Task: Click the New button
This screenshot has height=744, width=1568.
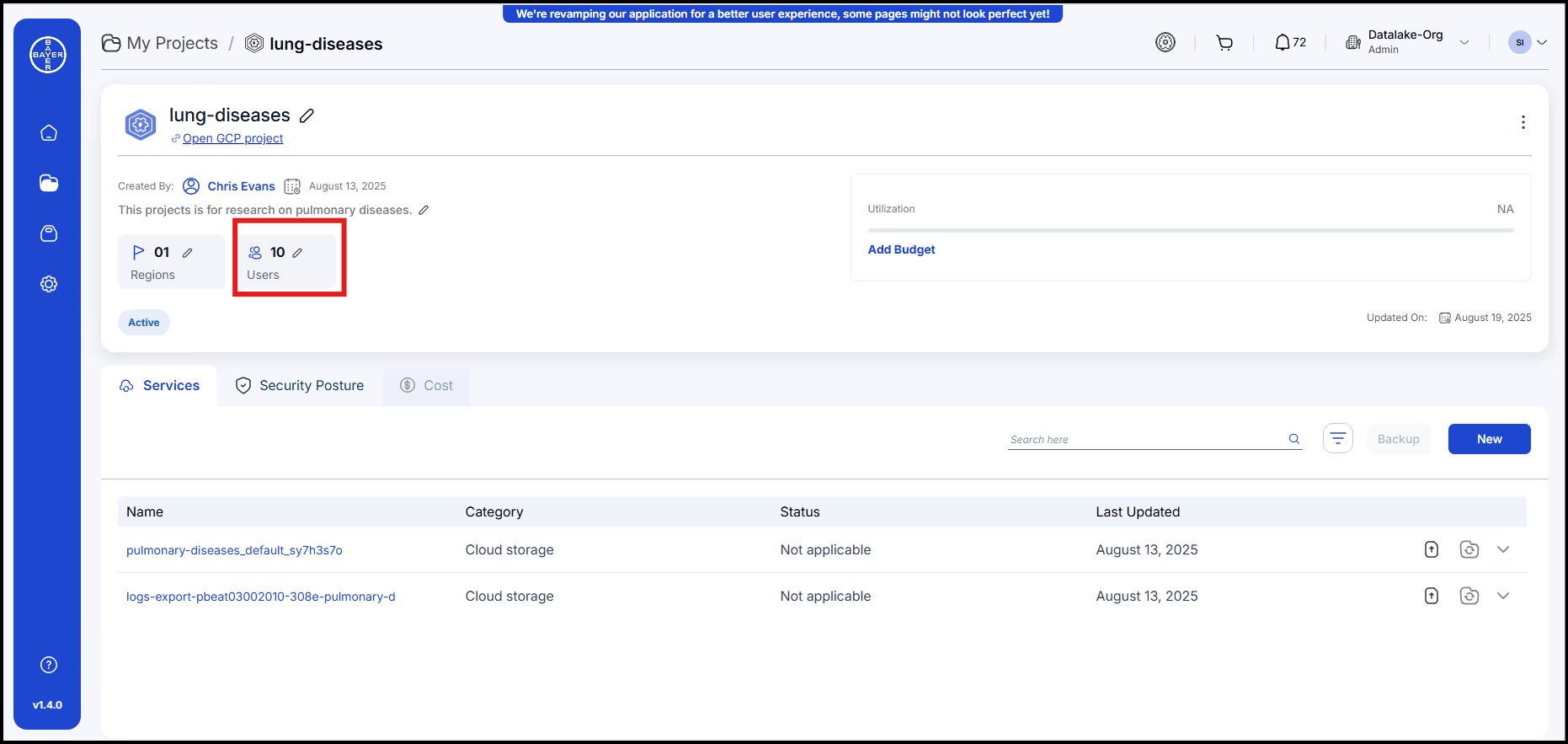Action: [x=1489, y=439]
